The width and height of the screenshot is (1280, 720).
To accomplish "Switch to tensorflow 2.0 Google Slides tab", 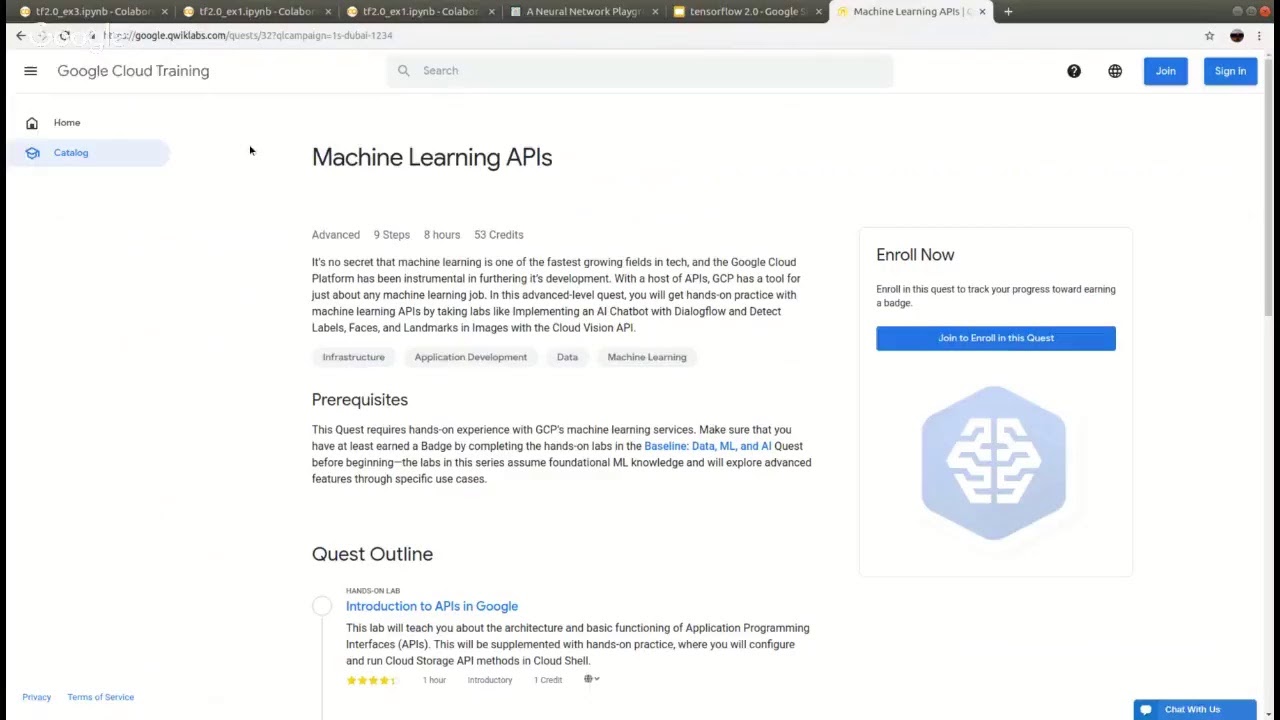I will coord(746,12).
